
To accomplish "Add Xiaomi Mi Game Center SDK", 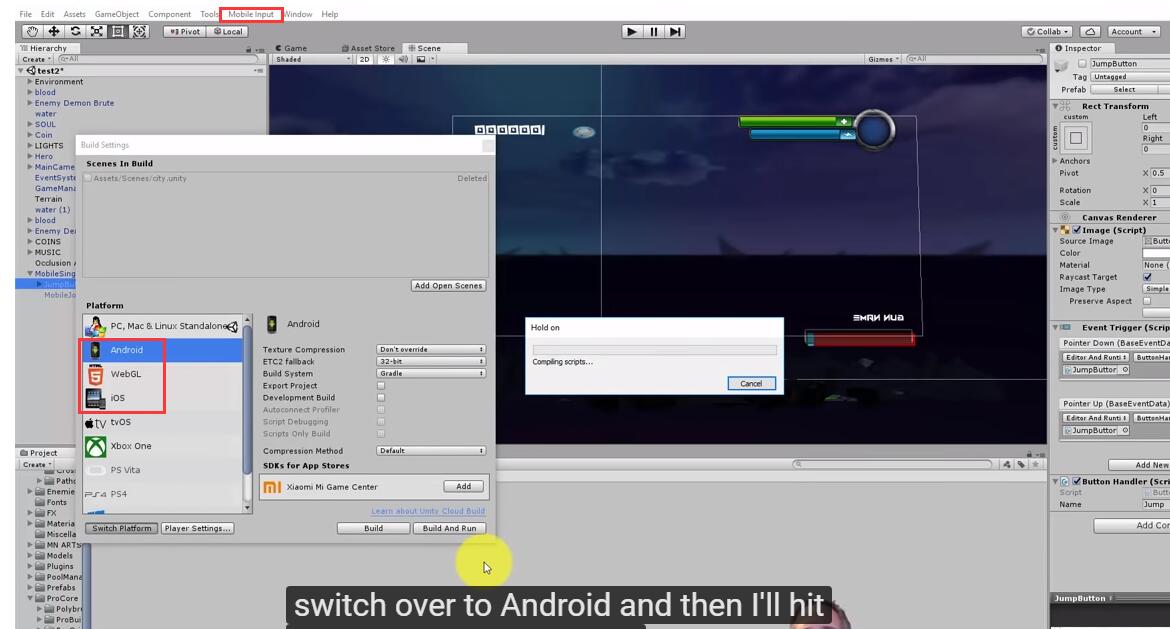I will click(x=463, y=486).
